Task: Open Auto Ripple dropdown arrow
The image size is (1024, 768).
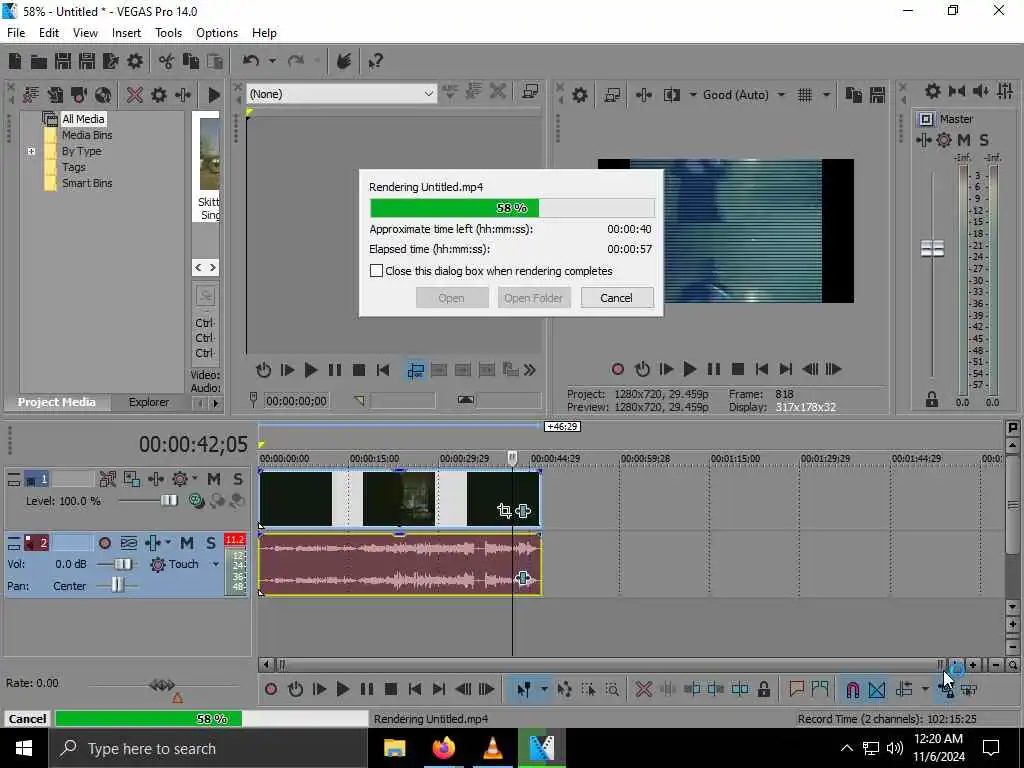Action: (925, 689)
